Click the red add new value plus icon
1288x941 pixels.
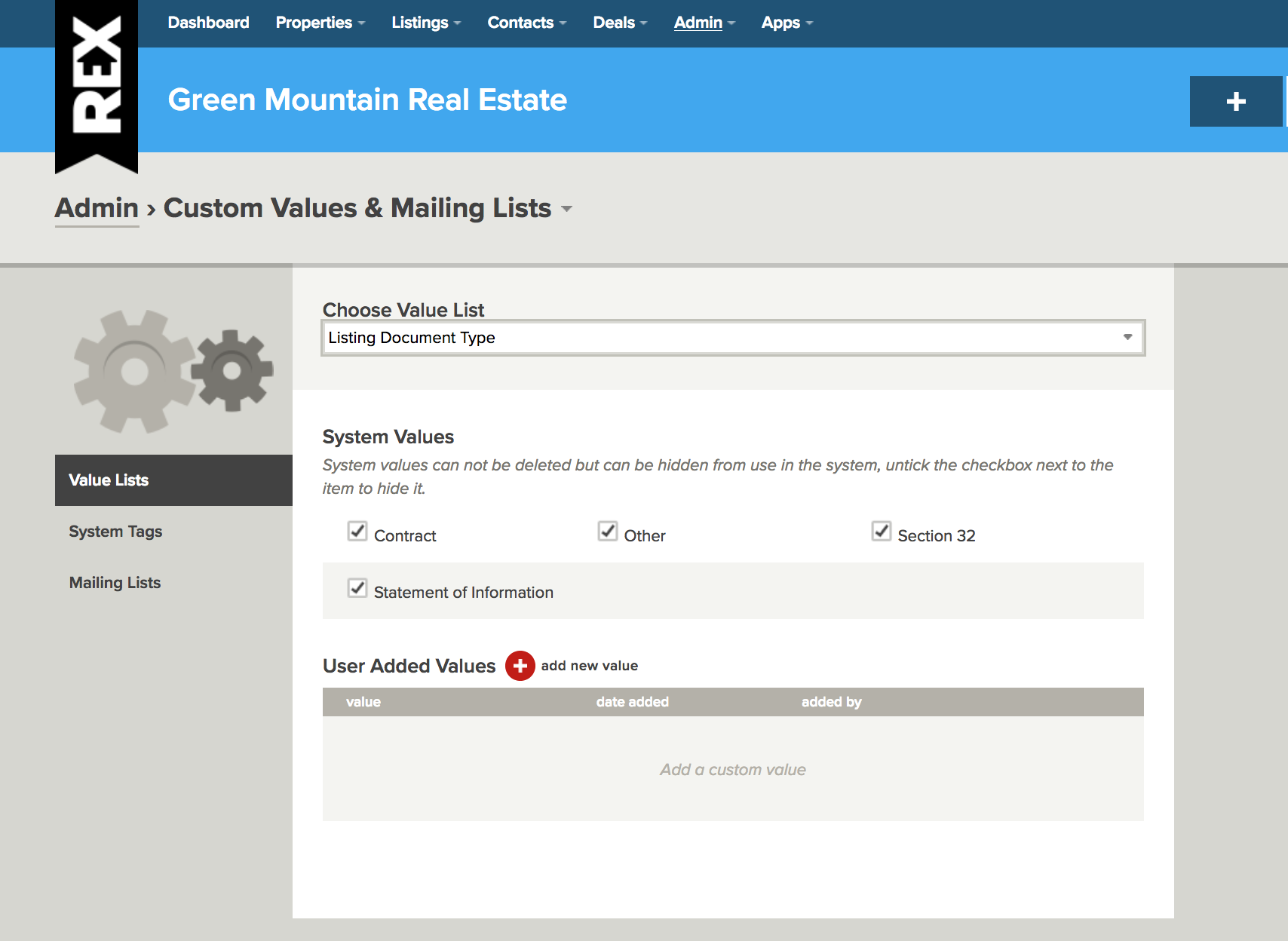520,666
